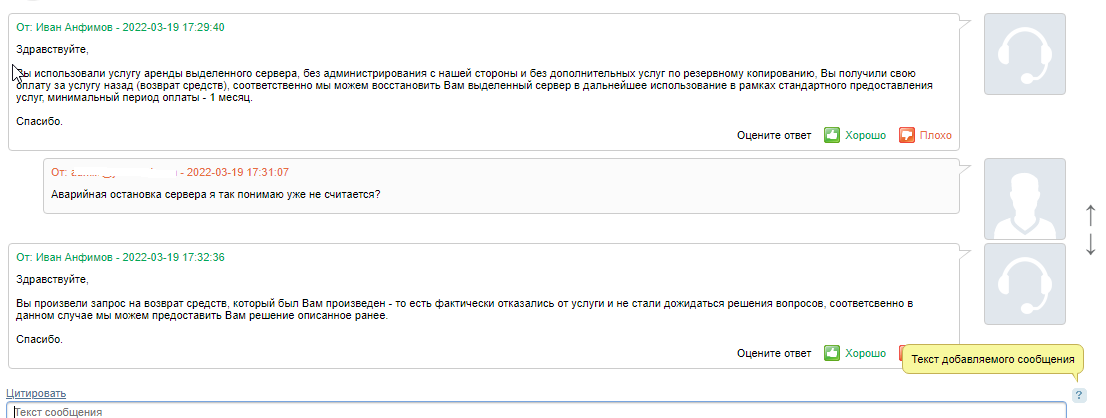The width and height of the screenshot is (1106, 418).
Task: Click partially hidden thumbs-down on last reply
Action: coord(901,351)
